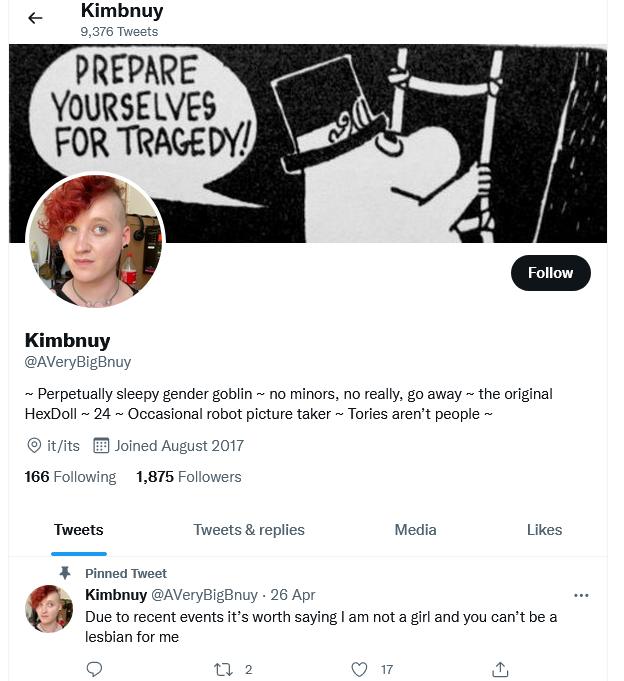Click the location pin icon beside it/its

34,446
